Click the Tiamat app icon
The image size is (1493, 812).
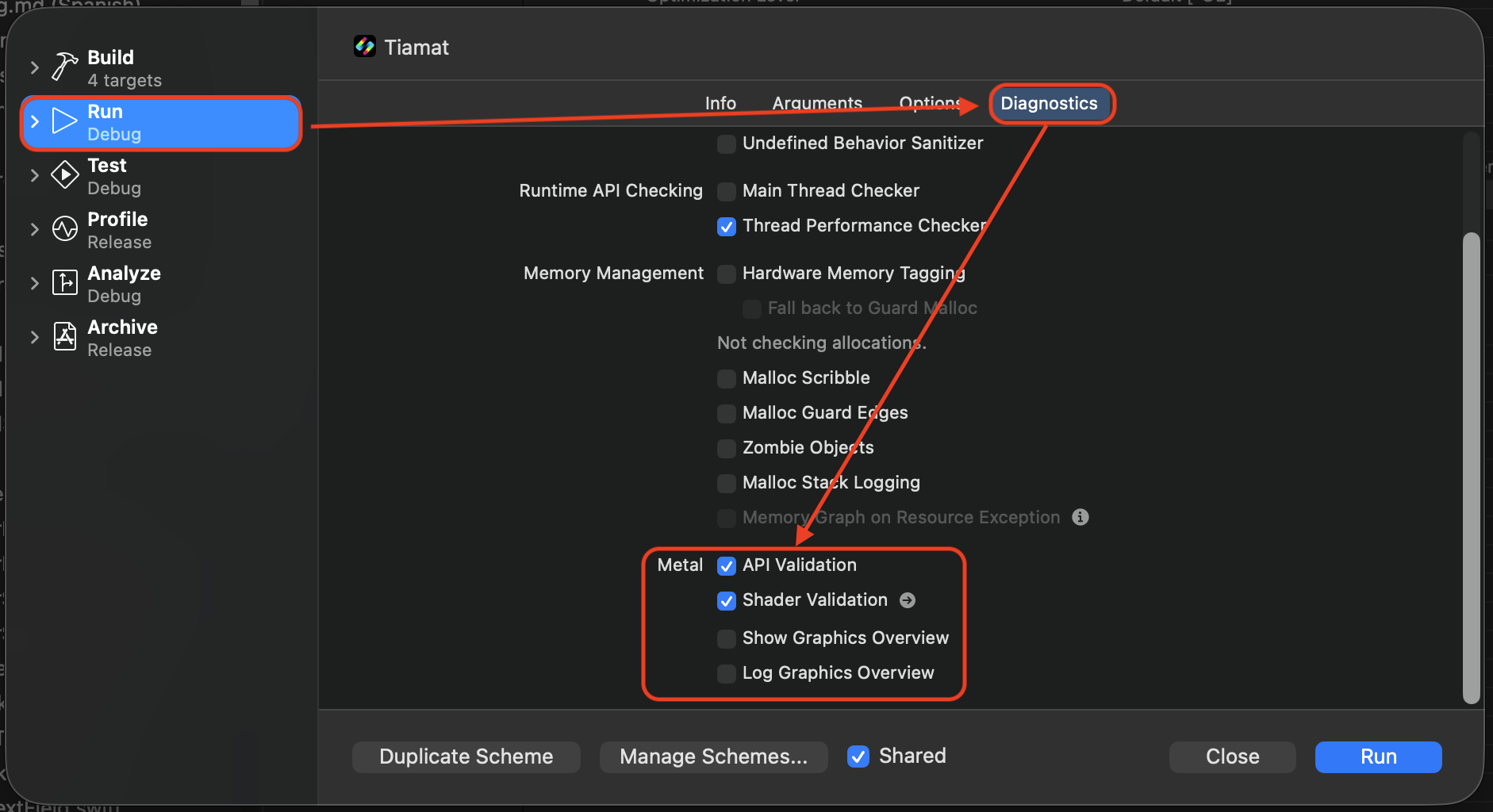(365, 47)
